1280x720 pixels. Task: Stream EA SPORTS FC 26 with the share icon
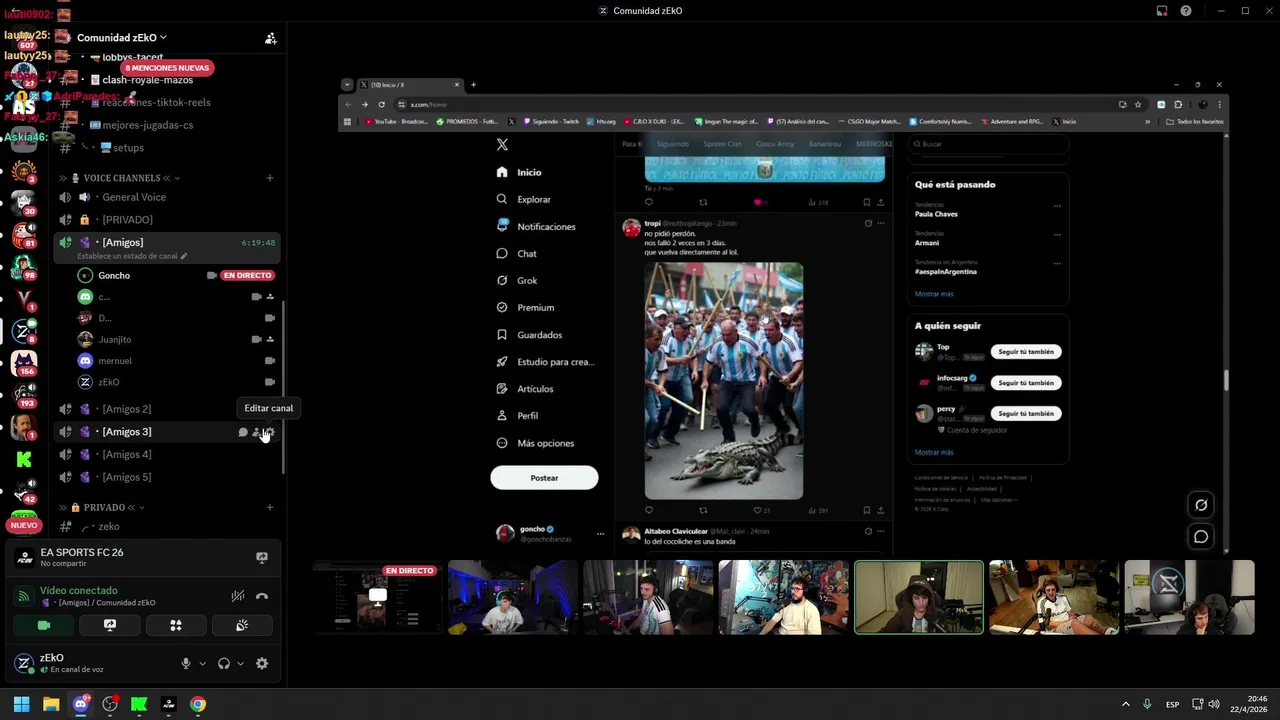pos(262,558)
